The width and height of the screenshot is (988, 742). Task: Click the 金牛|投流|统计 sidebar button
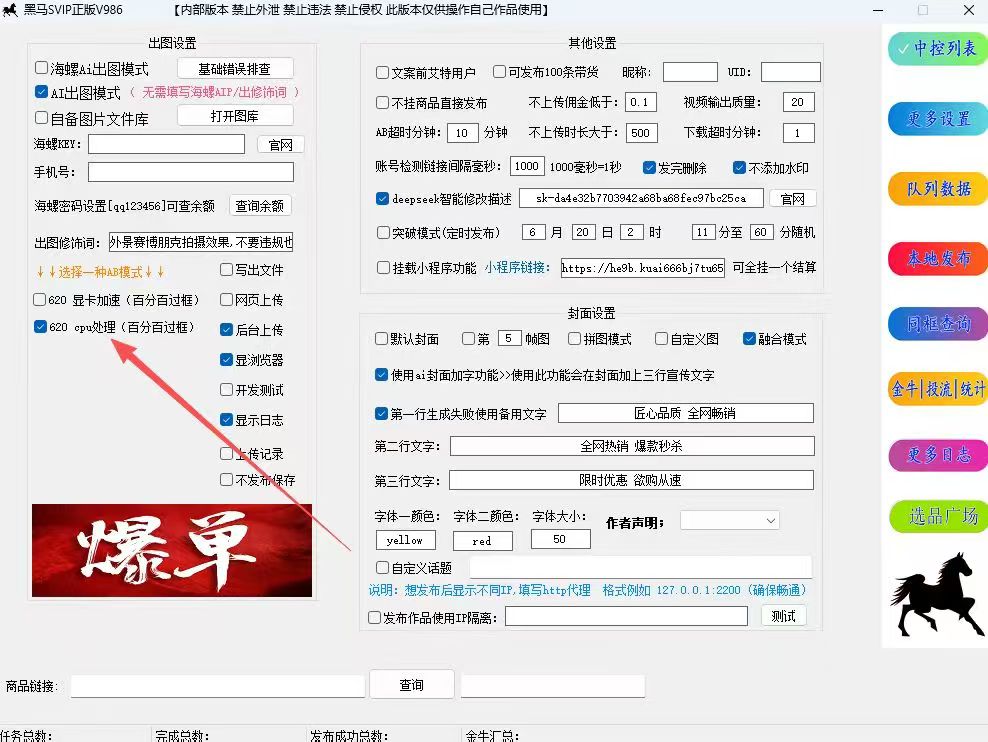coord(938,389)
